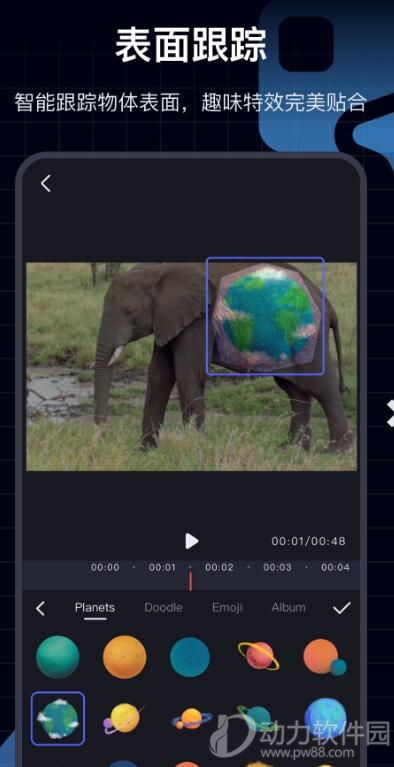Select the red ringed planet sticker
The image size is (394, 767).
coord(259,656)
